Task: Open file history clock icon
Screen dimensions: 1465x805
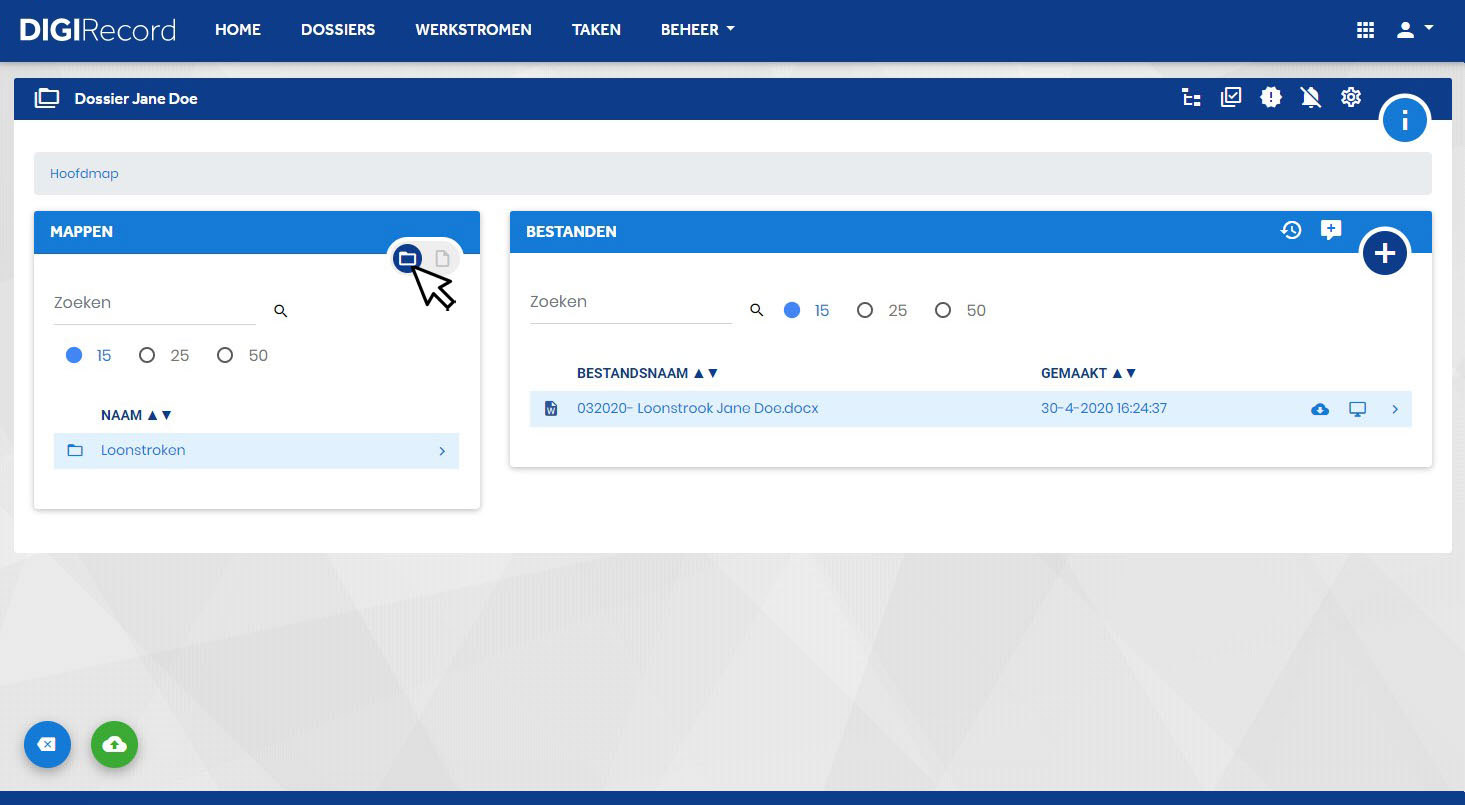Action: click(x=1291, y=230)
